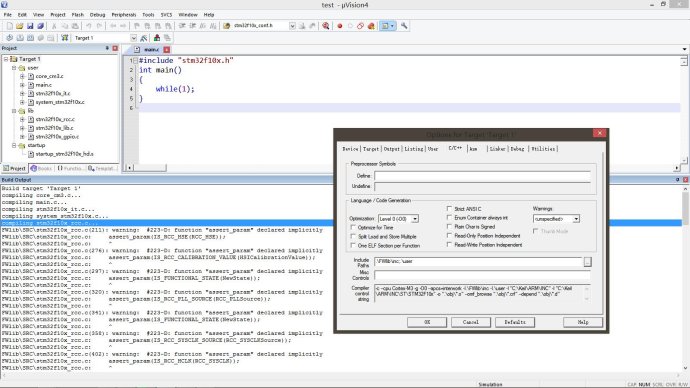The height and width of the screenshot is (388, 690).
Task: Select main.c in project tree
Action: click(x=43, y=85)
